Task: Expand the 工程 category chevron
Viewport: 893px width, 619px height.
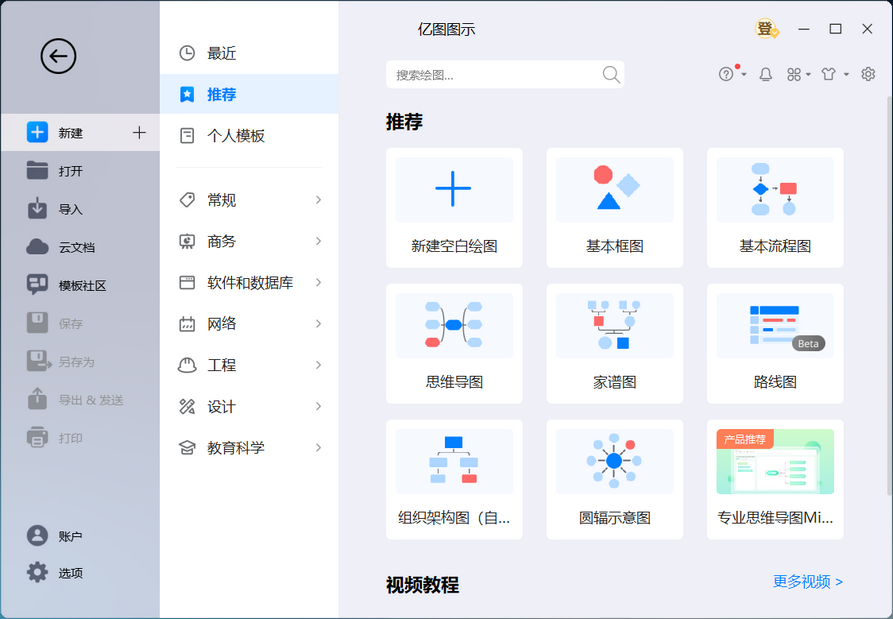Action: pos(318,365)
